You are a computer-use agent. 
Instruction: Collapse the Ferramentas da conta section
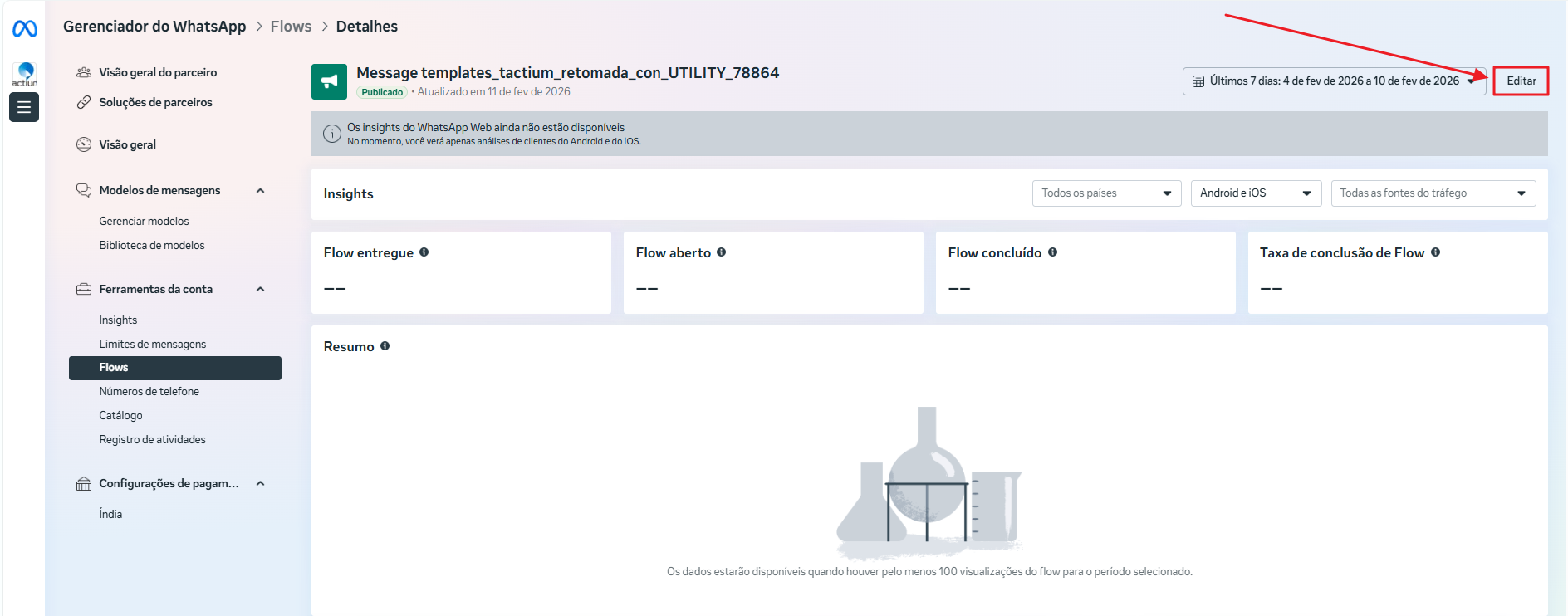[x=260, y=290]
